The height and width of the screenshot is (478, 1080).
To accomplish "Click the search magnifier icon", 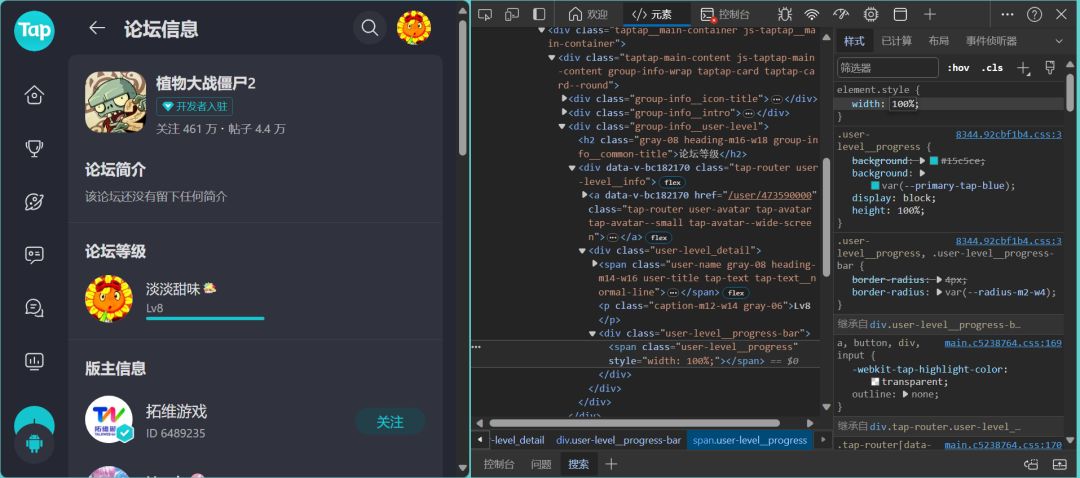I will tap(370, 28).
